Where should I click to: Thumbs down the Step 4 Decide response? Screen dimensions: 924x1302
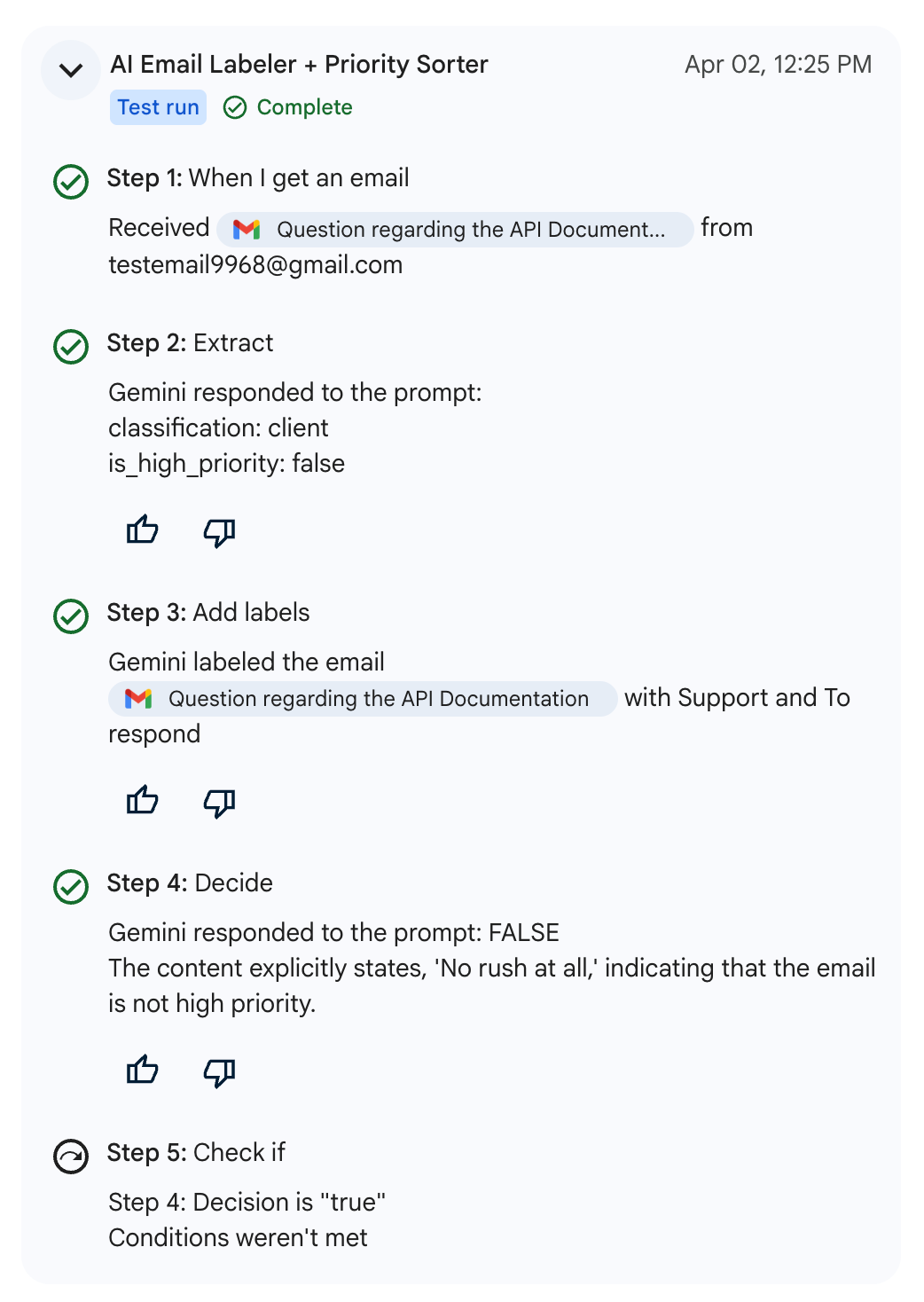pos(219,1072)
